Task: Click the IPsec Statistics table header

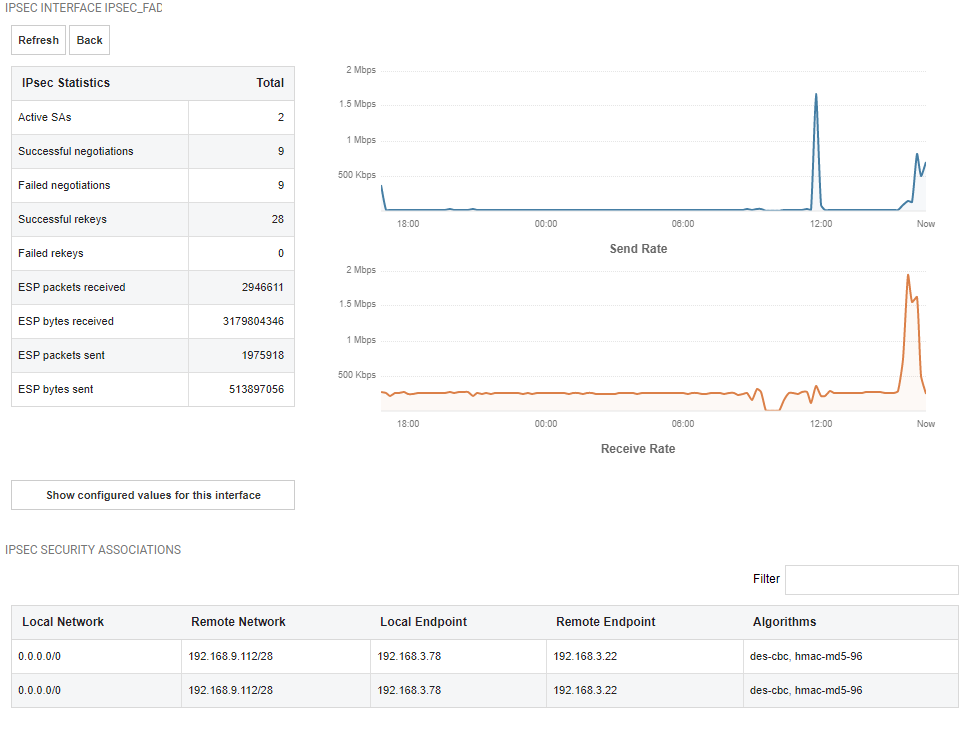Action: click(x=153, y=83)
